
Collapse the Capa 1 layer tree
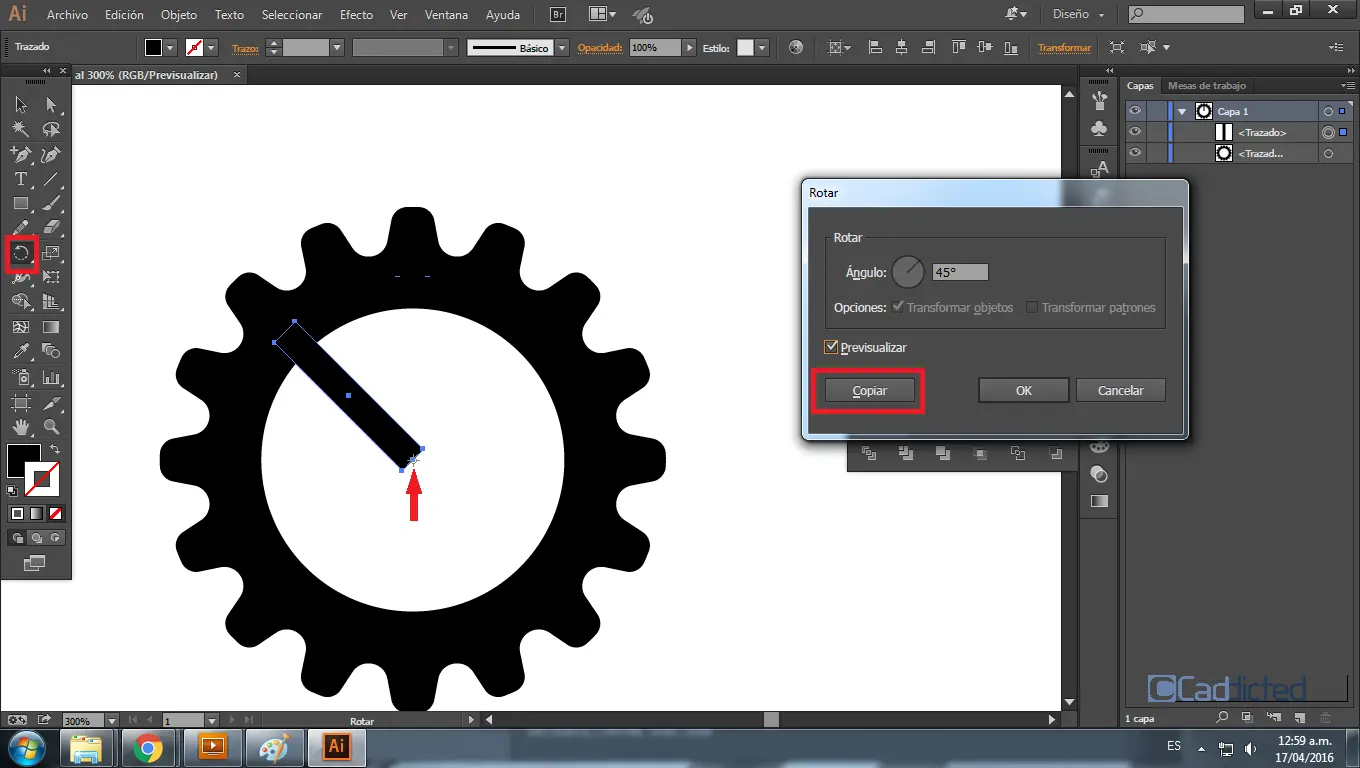coord(1182,111)
